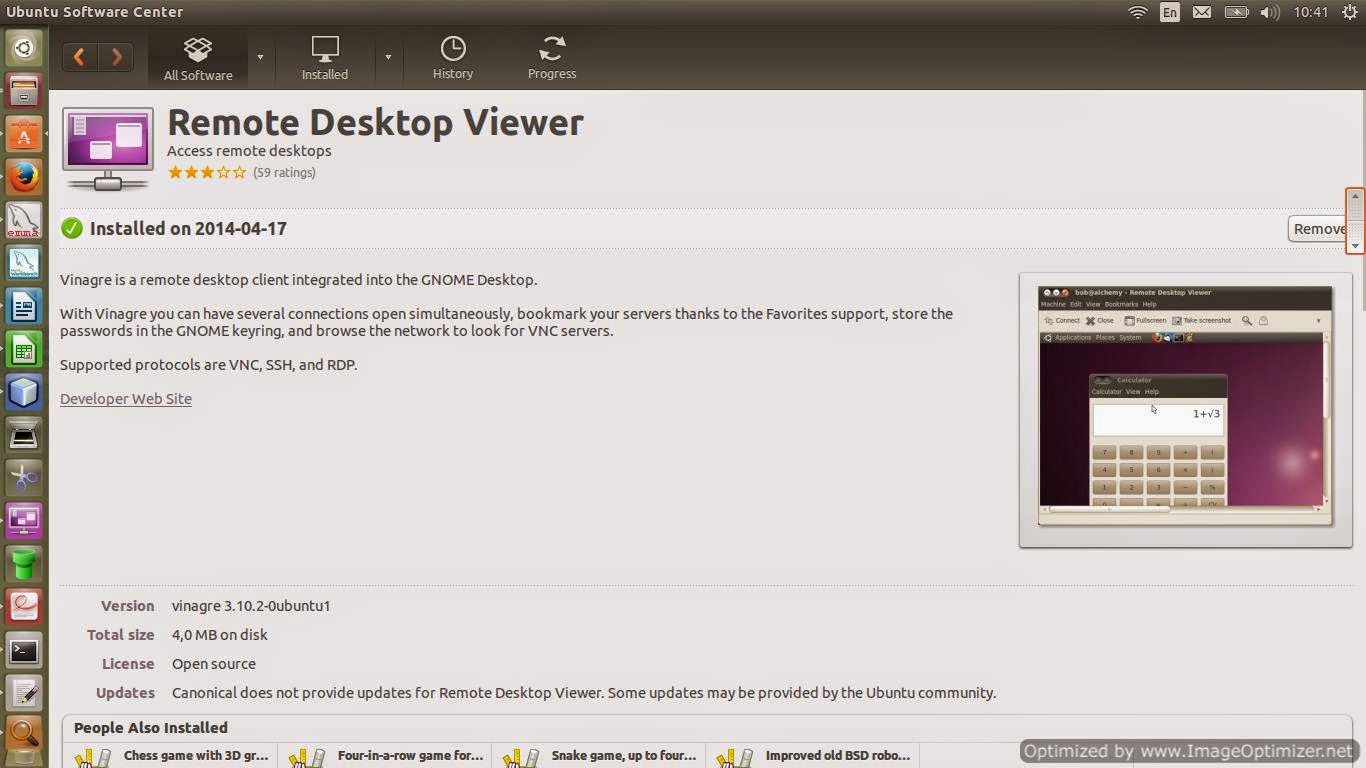The image size is (1366, 768).
Task: Open the green pipe app in dock
Action: coord(24,564)
